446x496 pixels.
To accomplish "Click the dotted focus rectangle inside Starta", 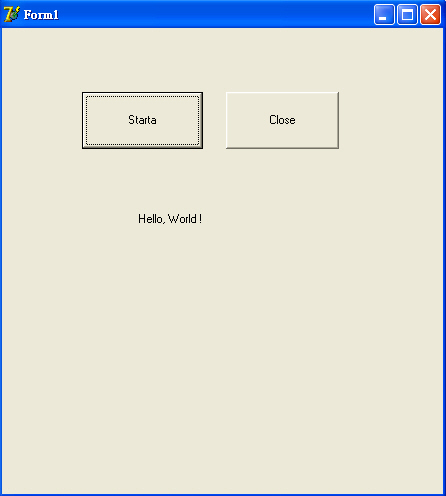I will (x=142, y=97).
